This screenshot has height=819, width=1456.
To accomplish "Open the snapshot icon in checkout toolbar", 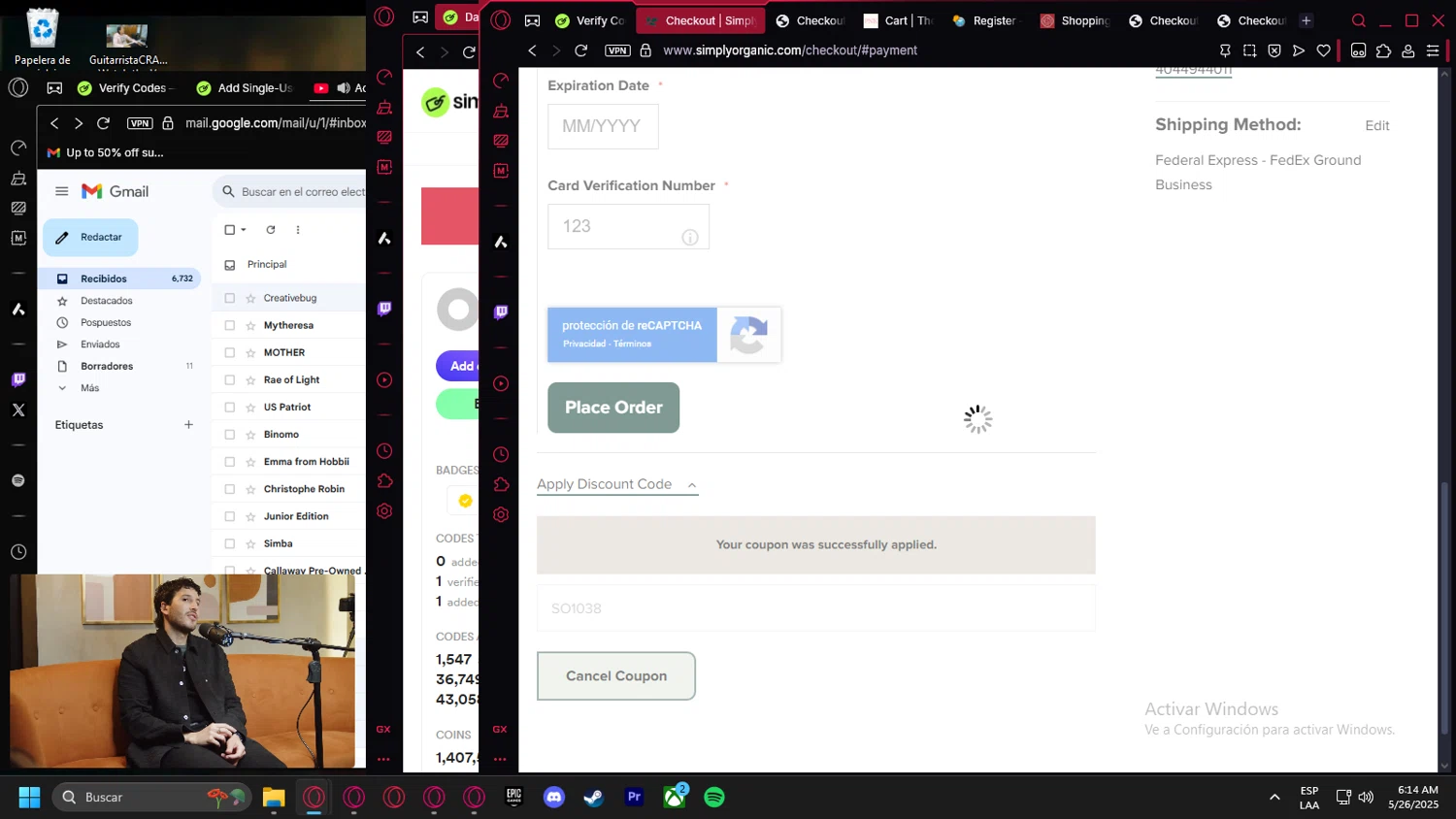I will (1249, 50).
